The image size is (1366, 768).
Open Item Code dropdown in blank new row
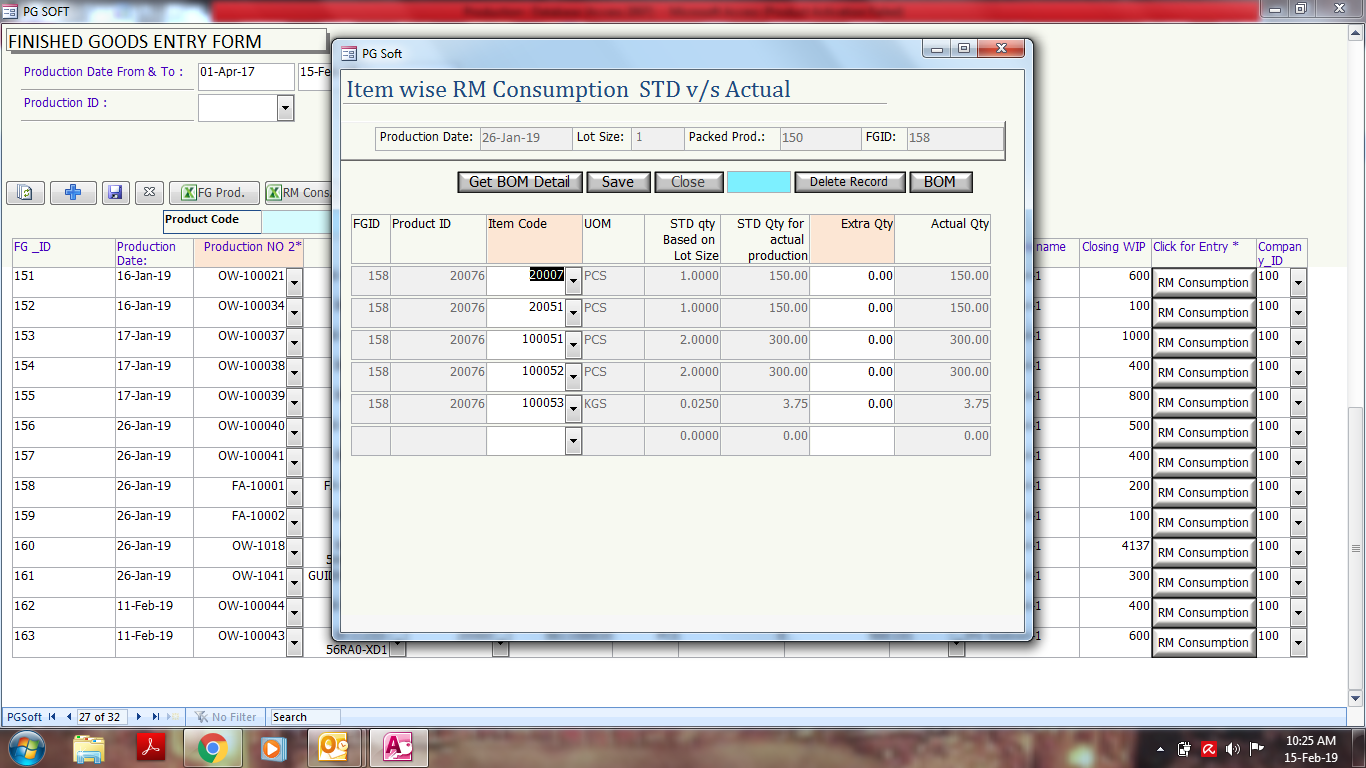[573, 441]
